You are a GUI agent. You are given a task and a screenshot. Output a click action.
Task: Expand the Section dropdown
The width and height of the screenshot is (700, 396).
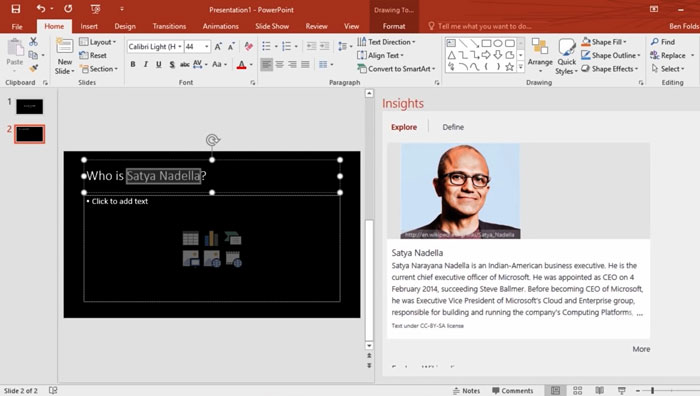point(99,69)
